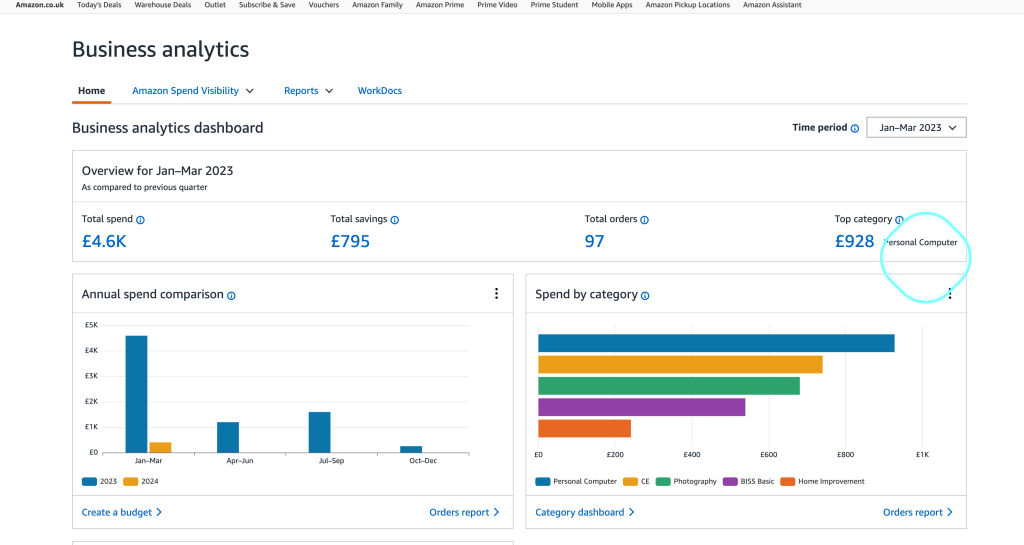Open Mobile Apps page
Image resolution: width=1024 pixels, height=545 pixels.
click(612, 5)
